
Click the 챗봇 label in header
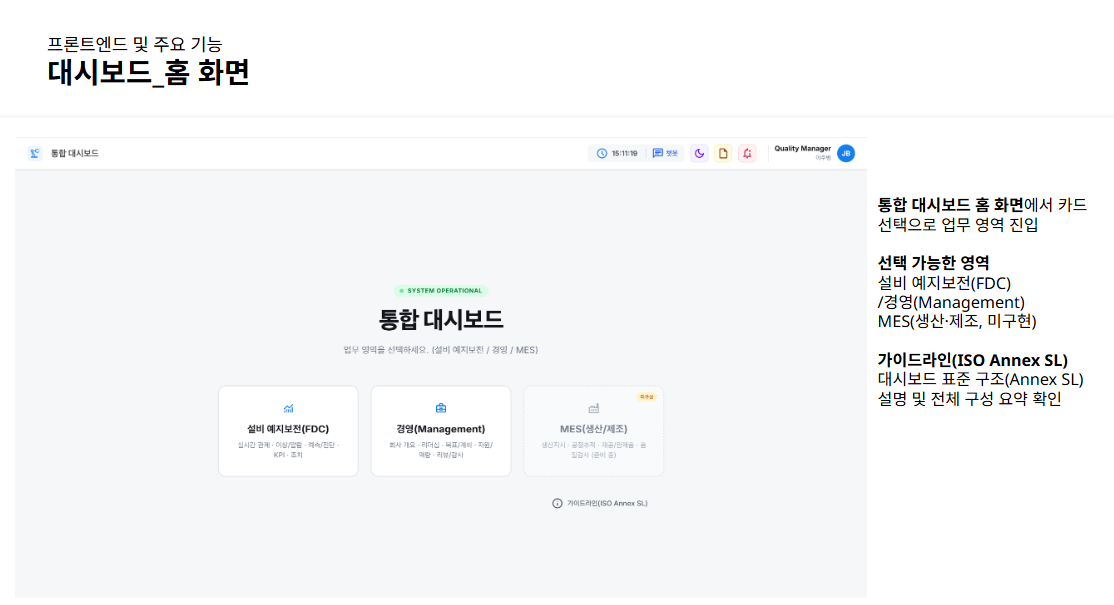coord(672,153)
